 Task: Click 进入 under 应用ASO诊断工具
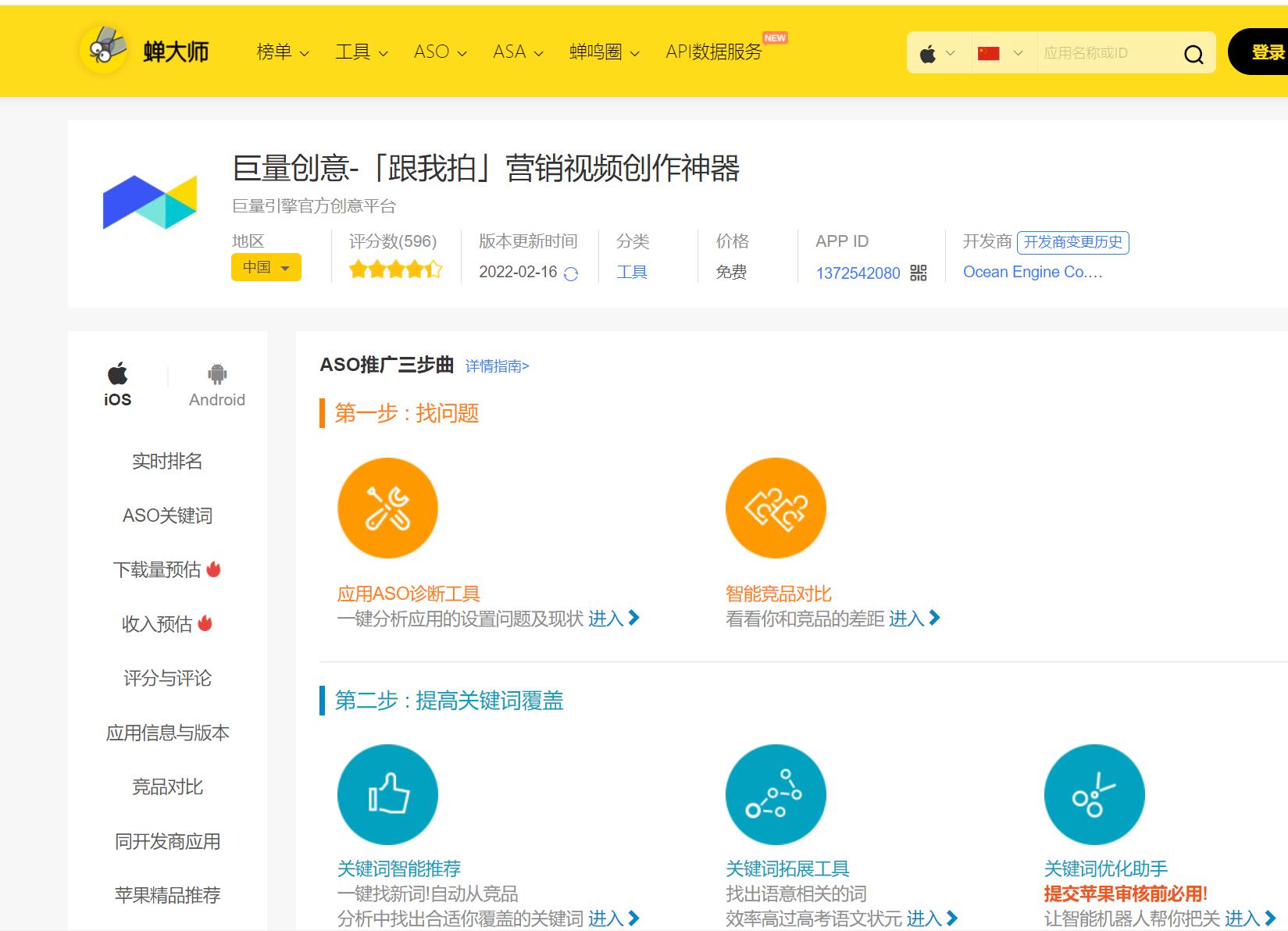click(x=614, y=619)
